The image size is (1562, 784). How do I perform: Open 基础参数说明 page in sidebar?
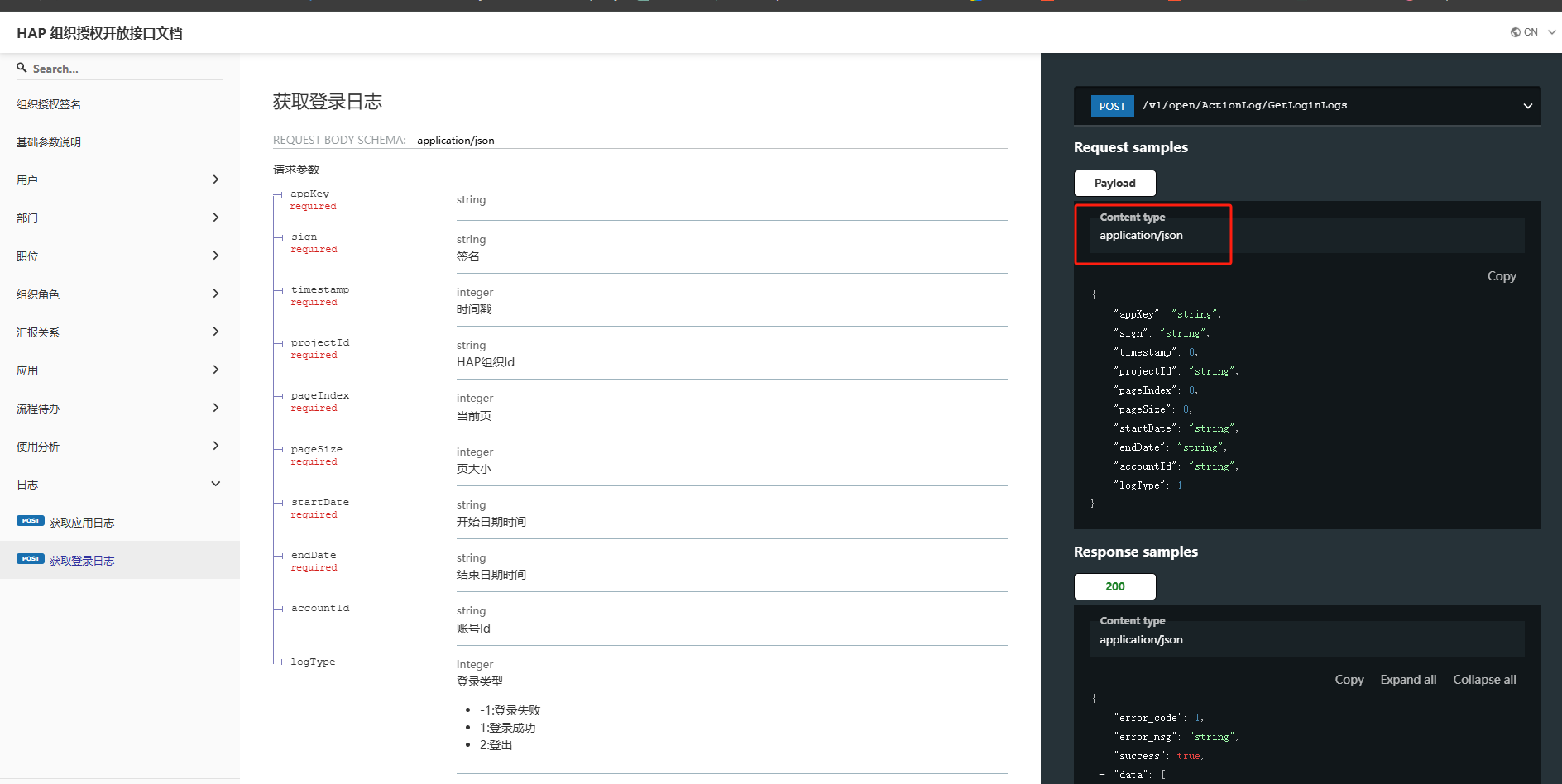pyautogui.click(x=49, y=142)
